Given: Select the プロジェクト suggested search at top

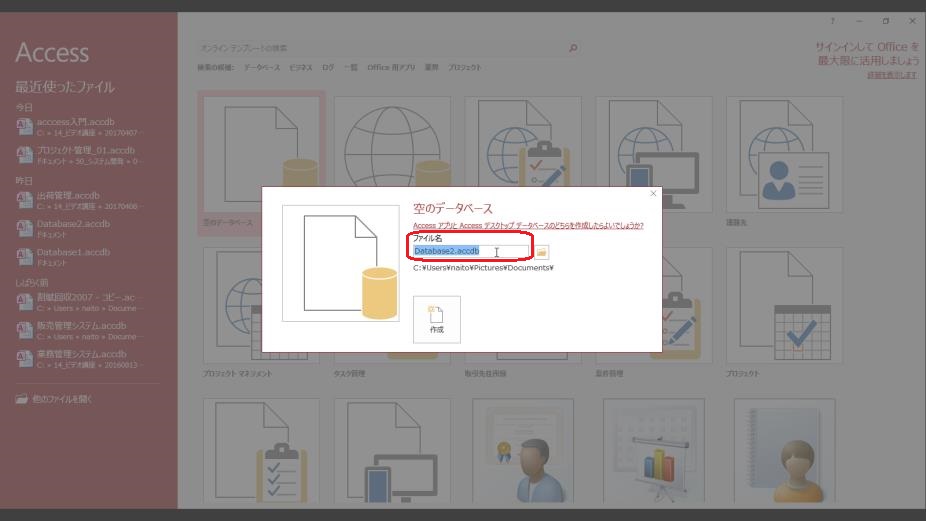Looking at the screenshot, I should point(464,67).
